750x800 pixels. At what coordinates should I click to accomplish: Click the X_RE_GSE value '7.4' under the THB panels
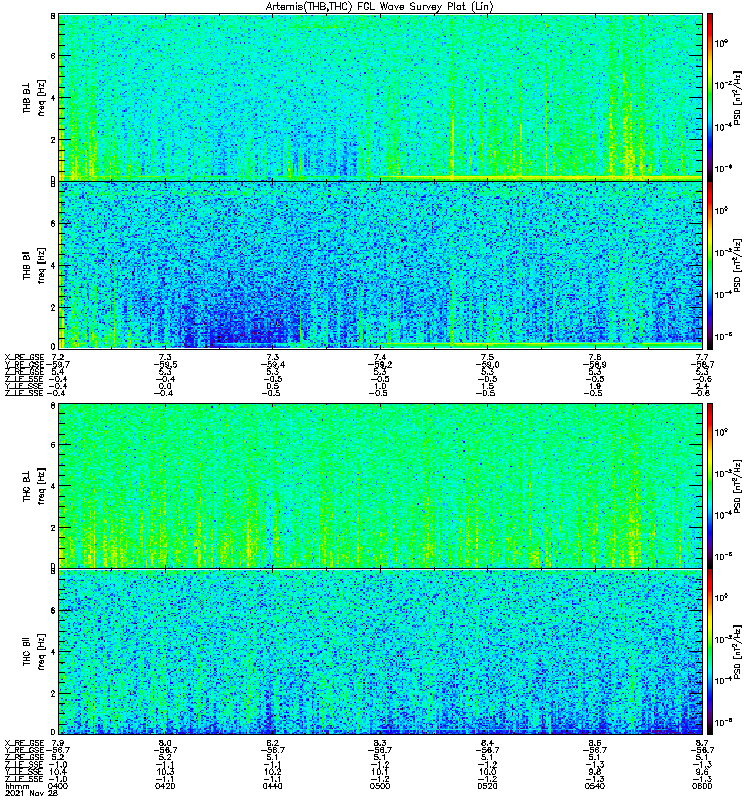click(x=380, y=357)
